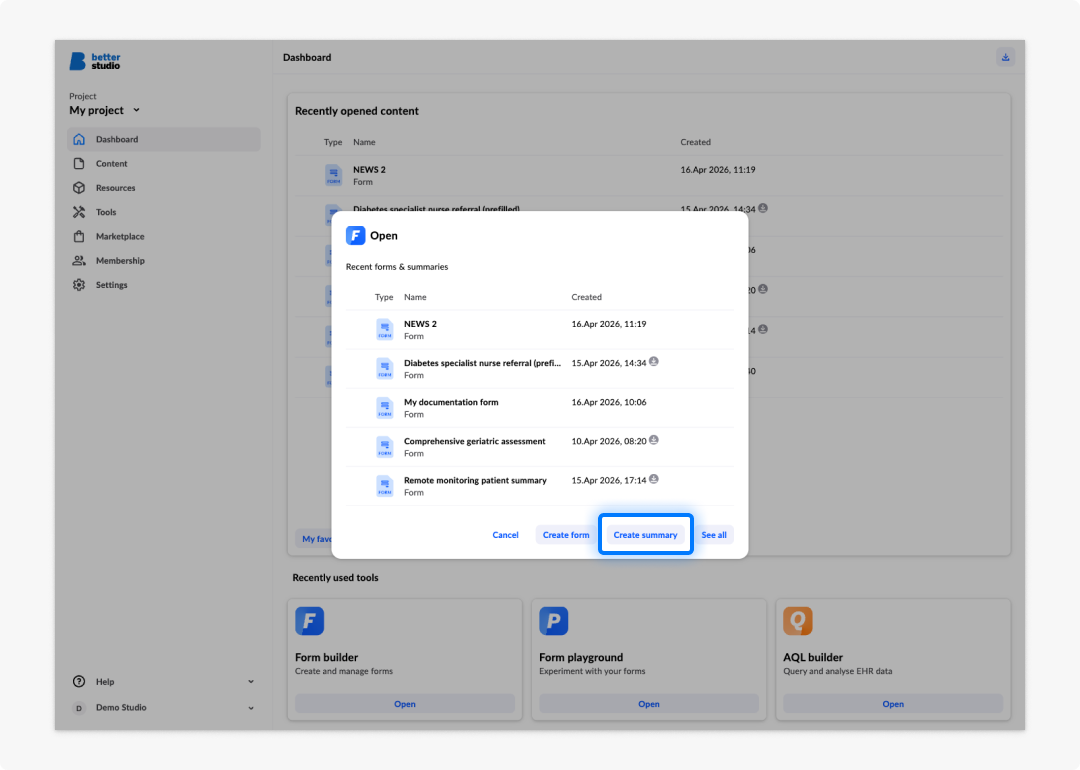Select the Dashboard home icon in the sidebar
1080x770 pixels.
coord(79,139)
